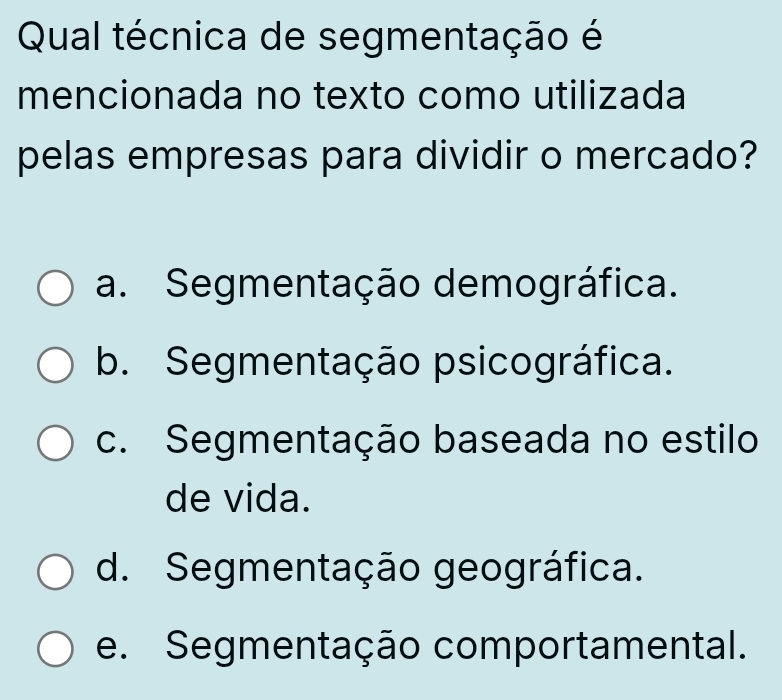The height and width of the screenshot is (700, 782).
Task: Select the radio button for option a
Action: tap(56, 290)
